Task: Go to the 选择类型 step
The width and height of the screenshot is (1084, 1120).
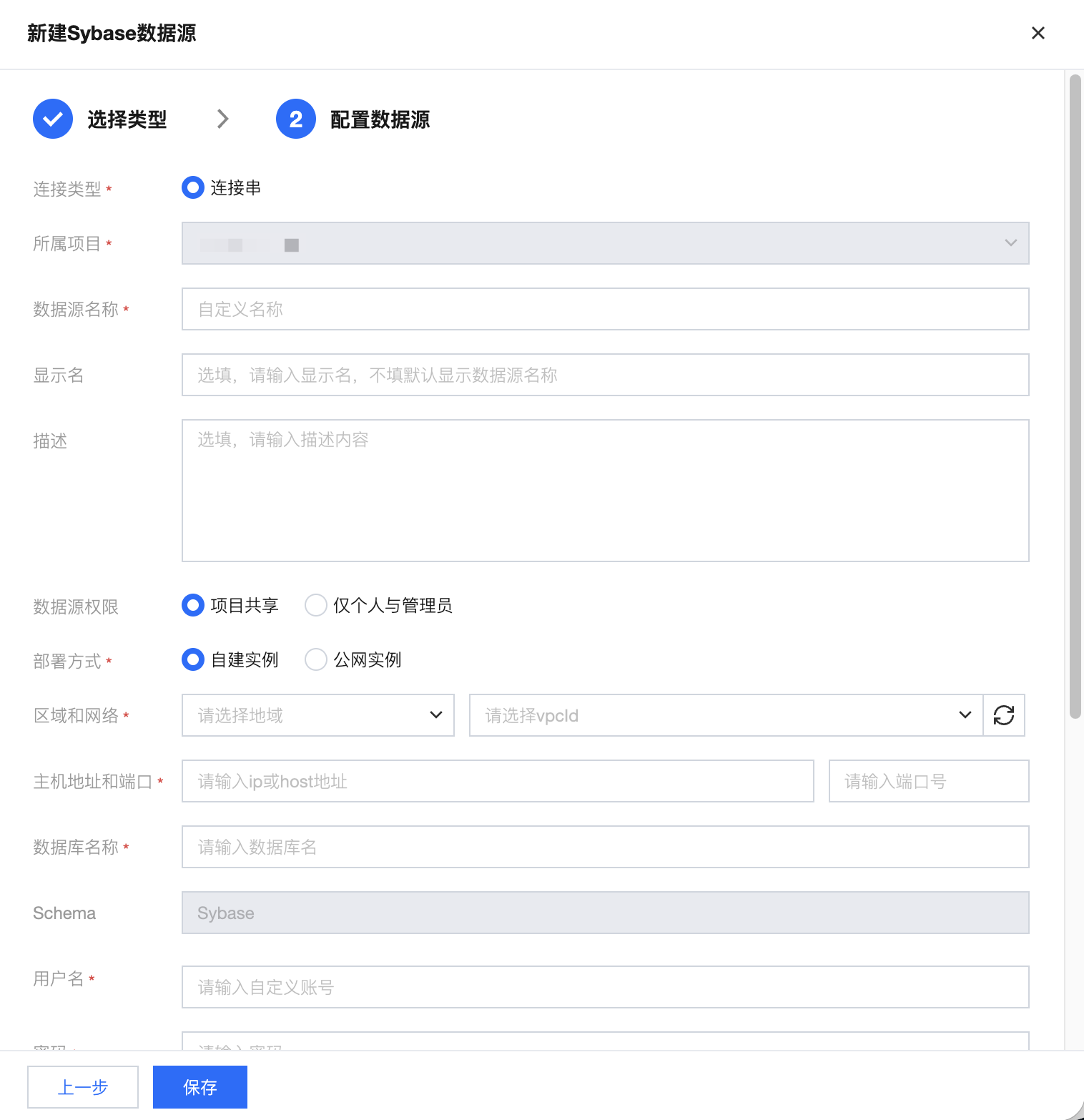Action: pyautogui.click(x=127, y=119)
